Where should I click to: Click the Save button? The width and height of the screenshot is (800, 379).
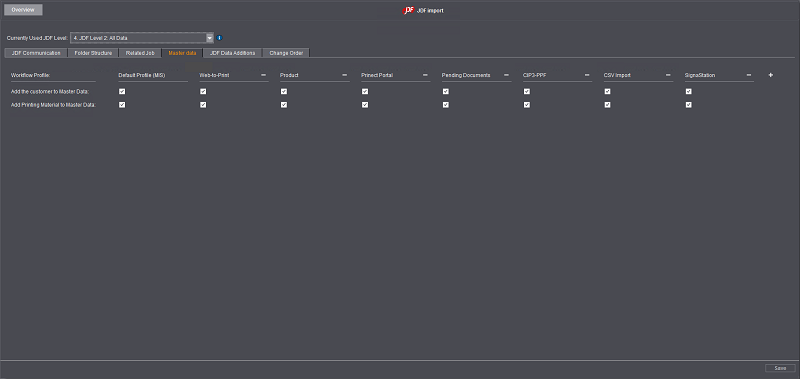780,368
